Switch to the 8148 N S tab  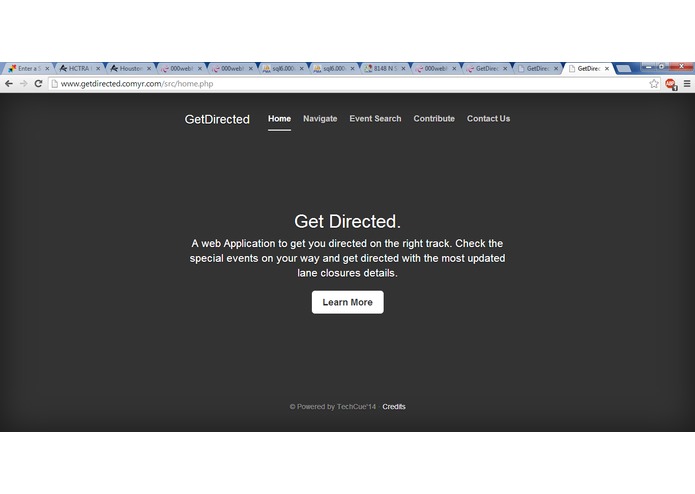point(384,69)
